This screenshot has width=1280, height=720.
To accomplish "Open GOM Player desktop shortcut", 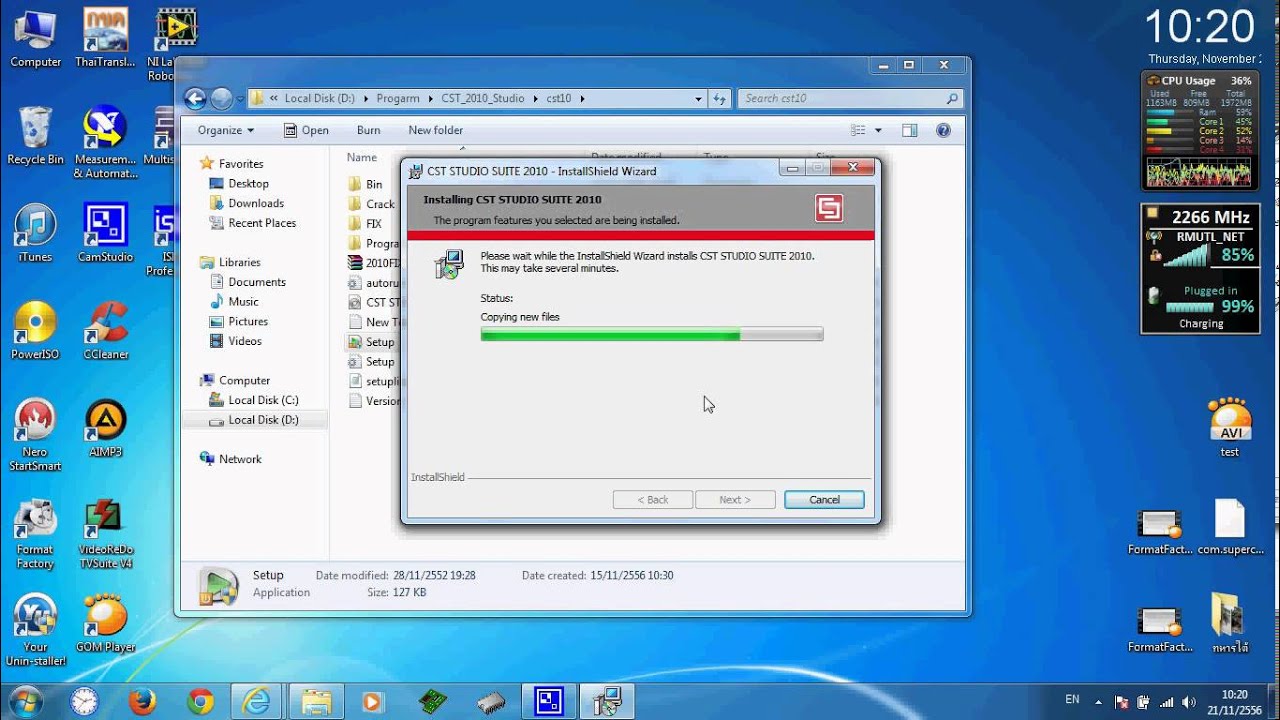I will tap(105, 623).
